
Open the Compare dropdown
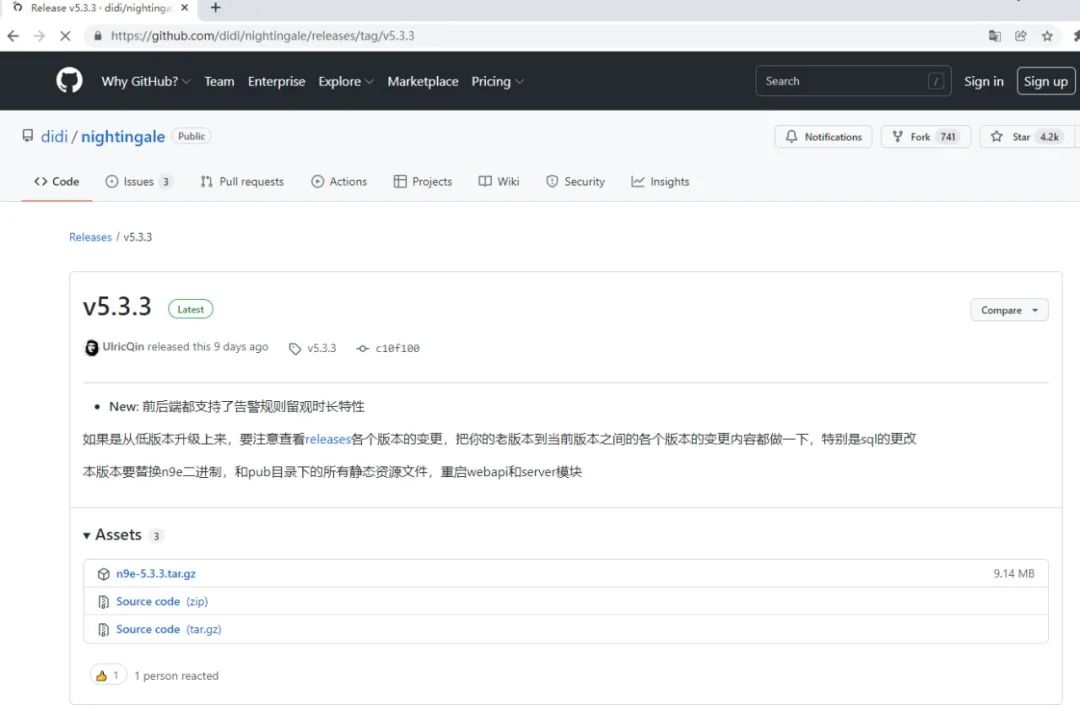tap(1009, 309)
